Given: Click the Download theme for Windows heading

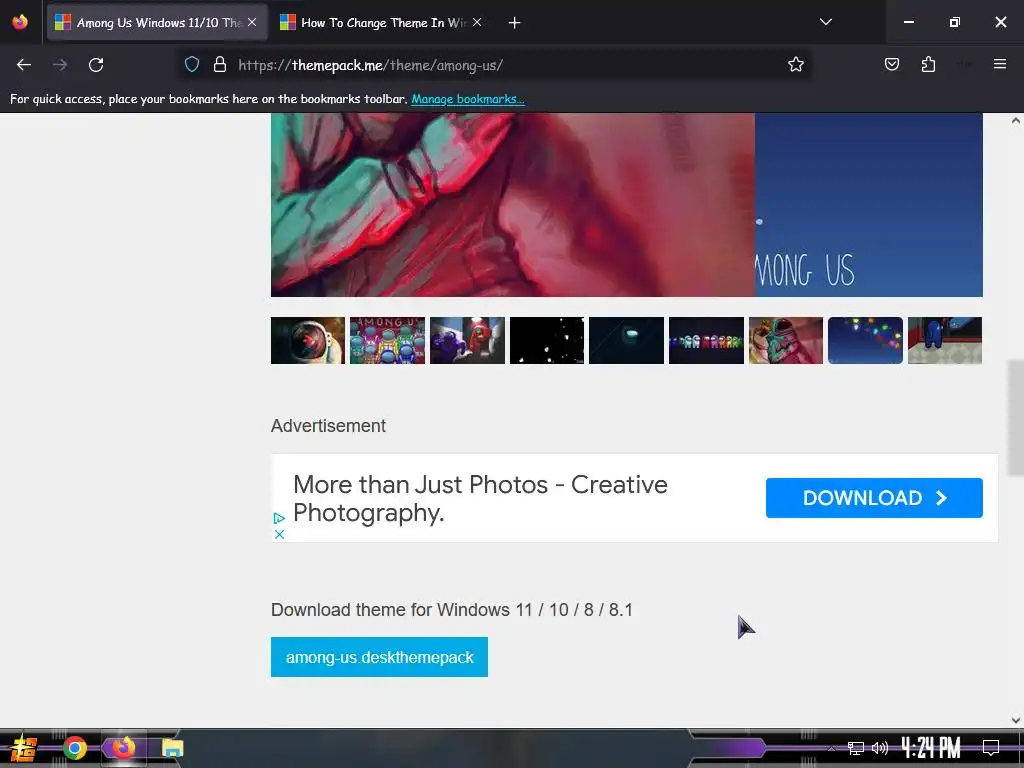Looking at the screenshot, I should click(x=451, y=610).
